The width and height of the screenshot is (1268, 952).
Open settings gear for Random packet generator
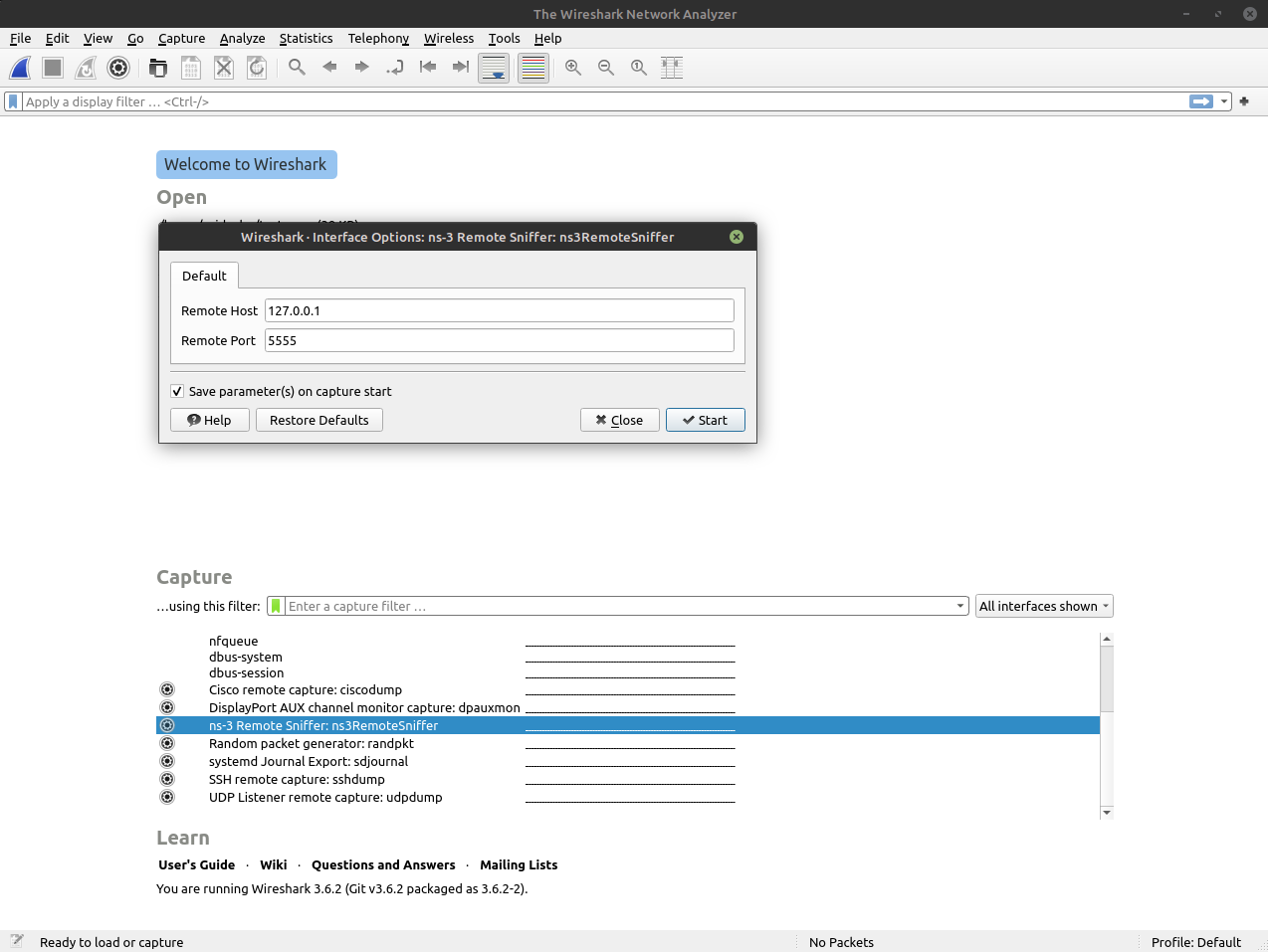167,743
